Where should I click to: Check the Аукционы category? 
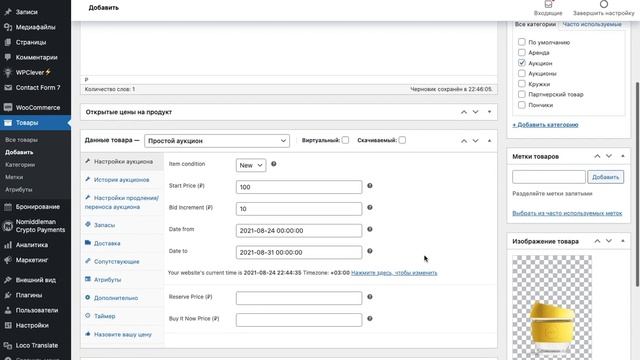tap(522, 73)
